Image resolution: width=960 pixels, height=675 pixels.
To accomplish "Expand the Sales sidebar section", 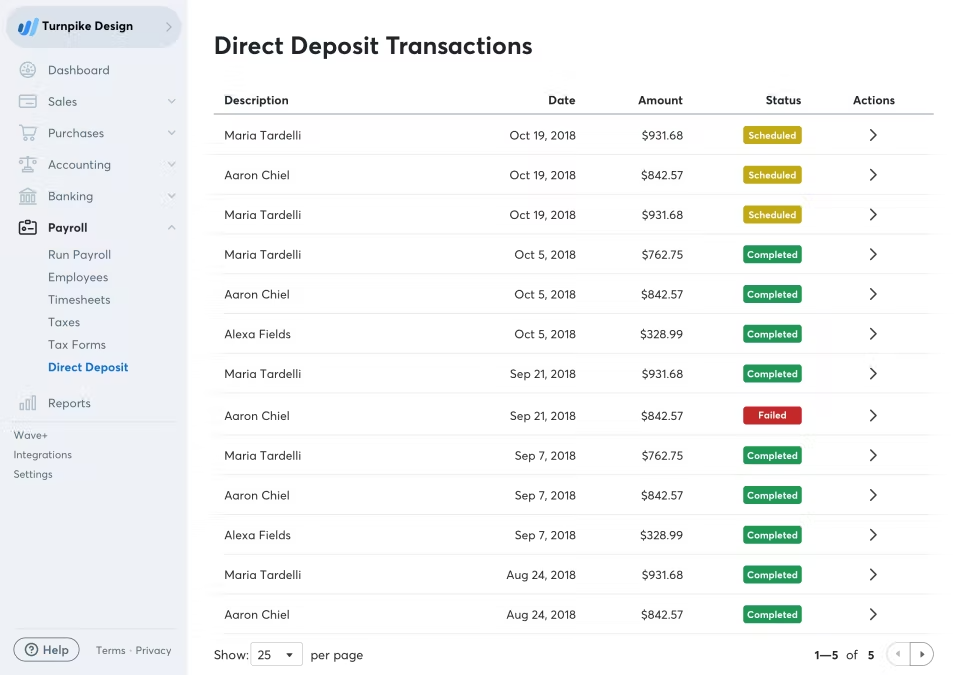I will point(170,101).
